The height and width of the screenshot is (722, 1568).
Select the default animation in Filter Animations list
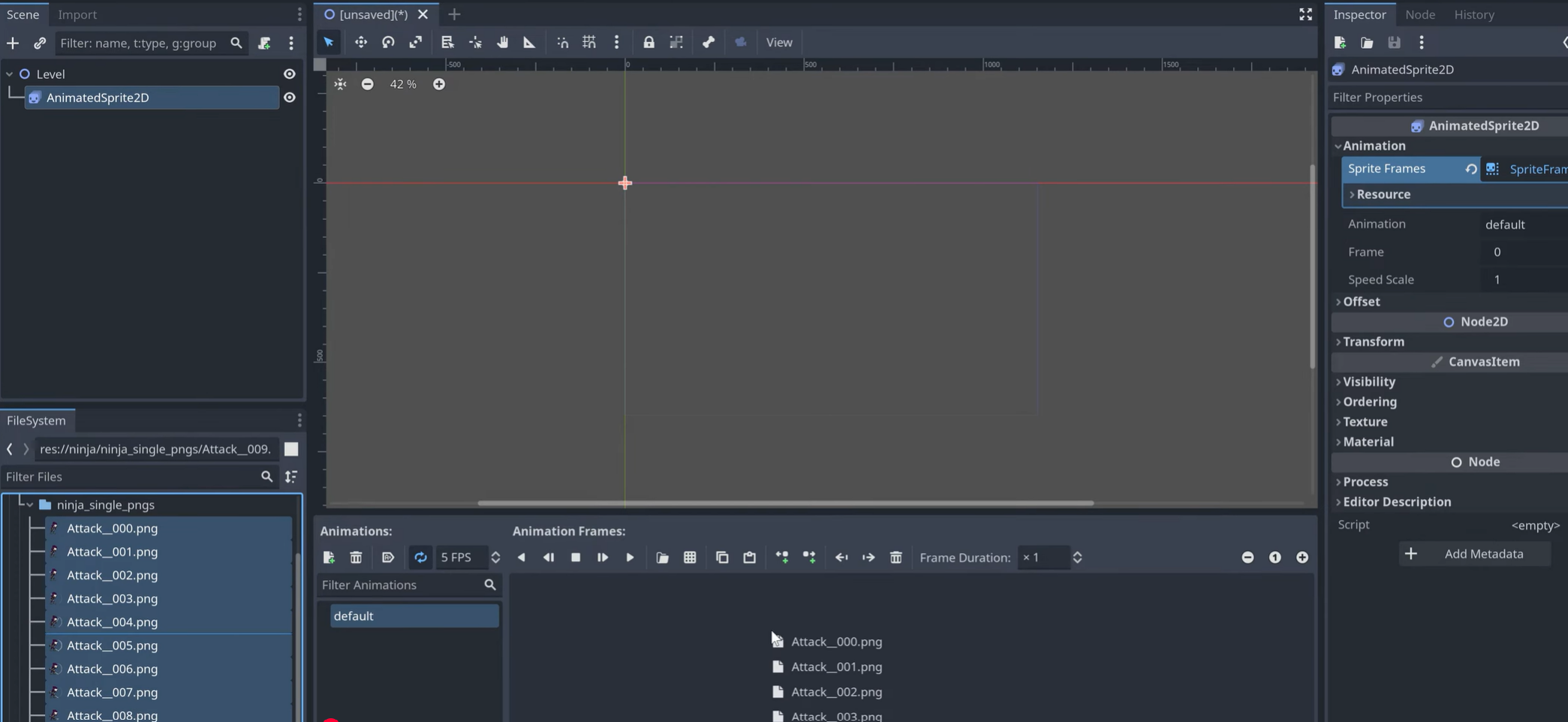414,615
